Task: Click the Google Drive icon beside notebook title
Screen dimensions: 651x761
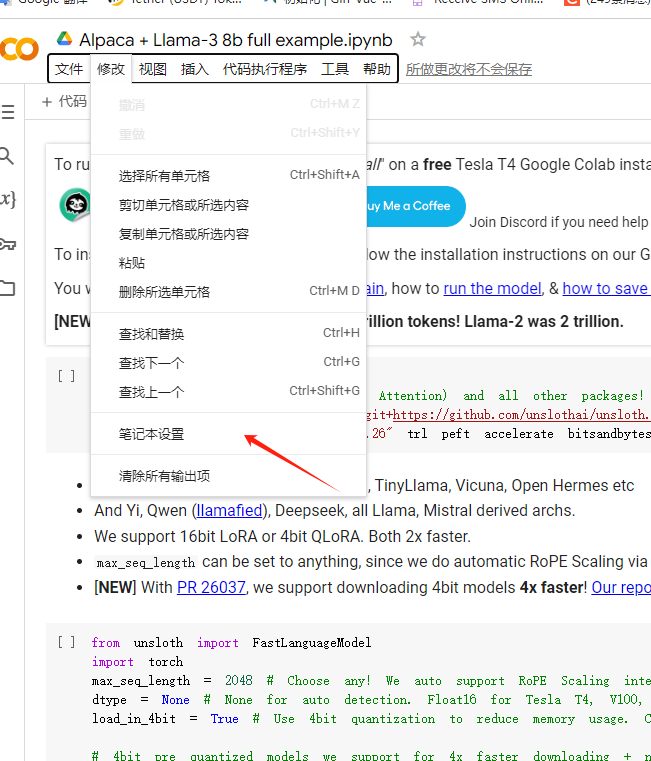Action: pyautogui.click(x=64, y=38)
